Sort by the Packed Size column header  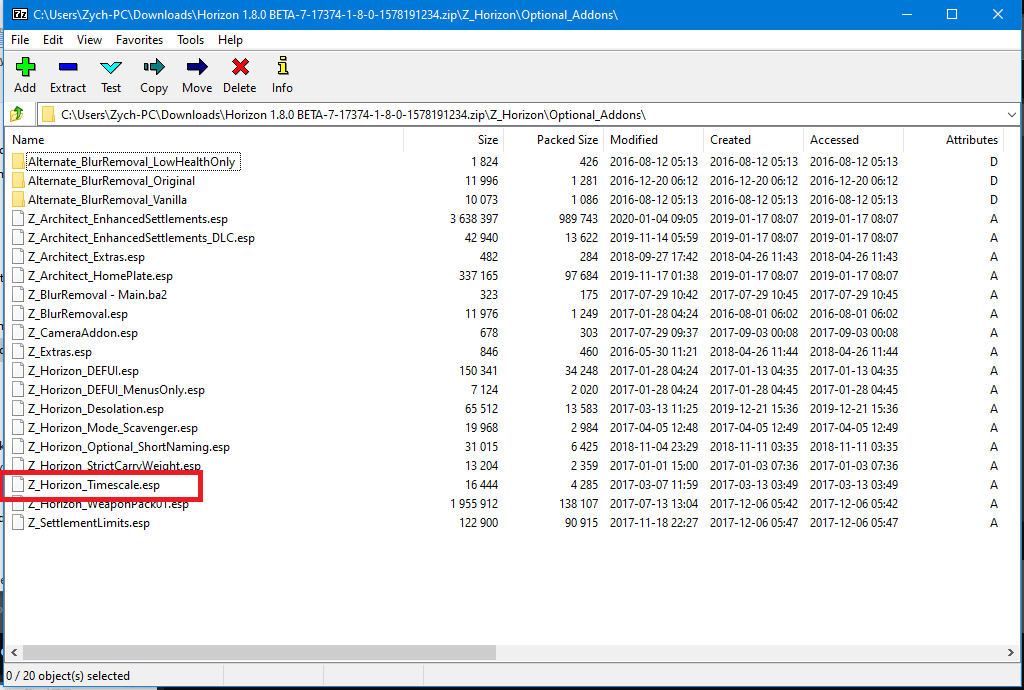click(x=567, y=140)
